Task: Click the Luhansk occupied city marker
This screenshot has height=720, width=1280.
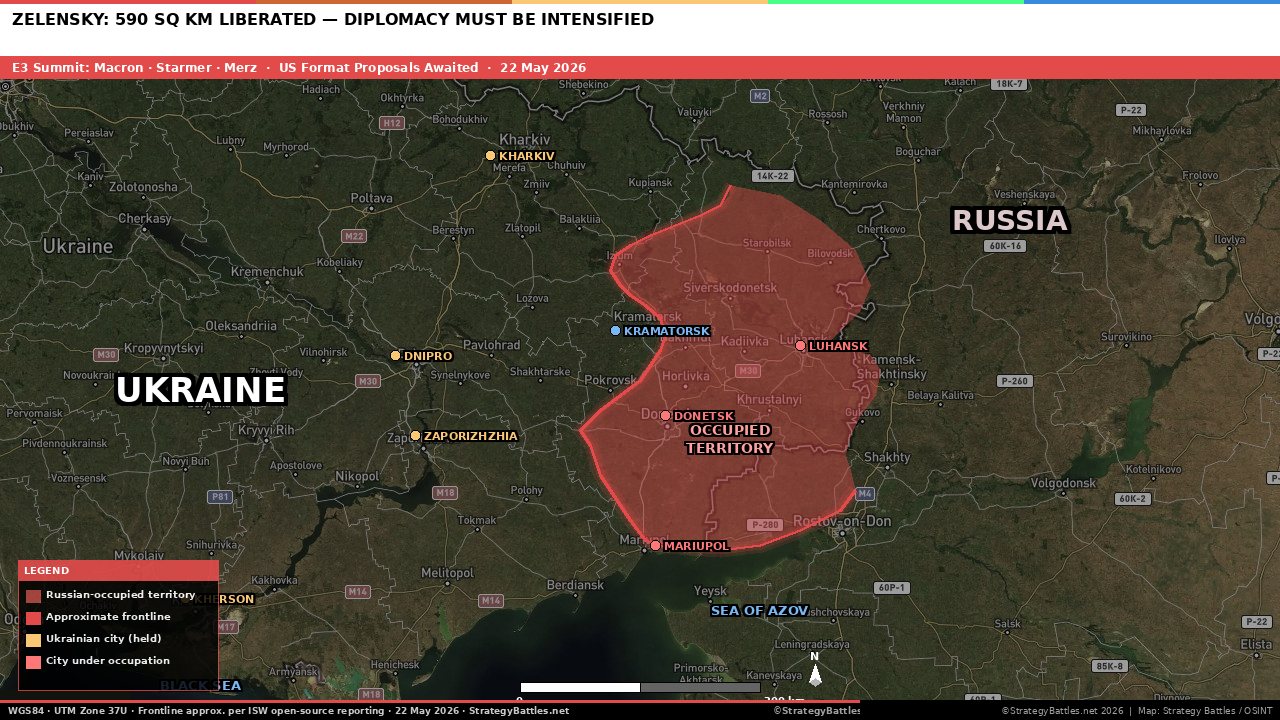Action: point(800,346)
